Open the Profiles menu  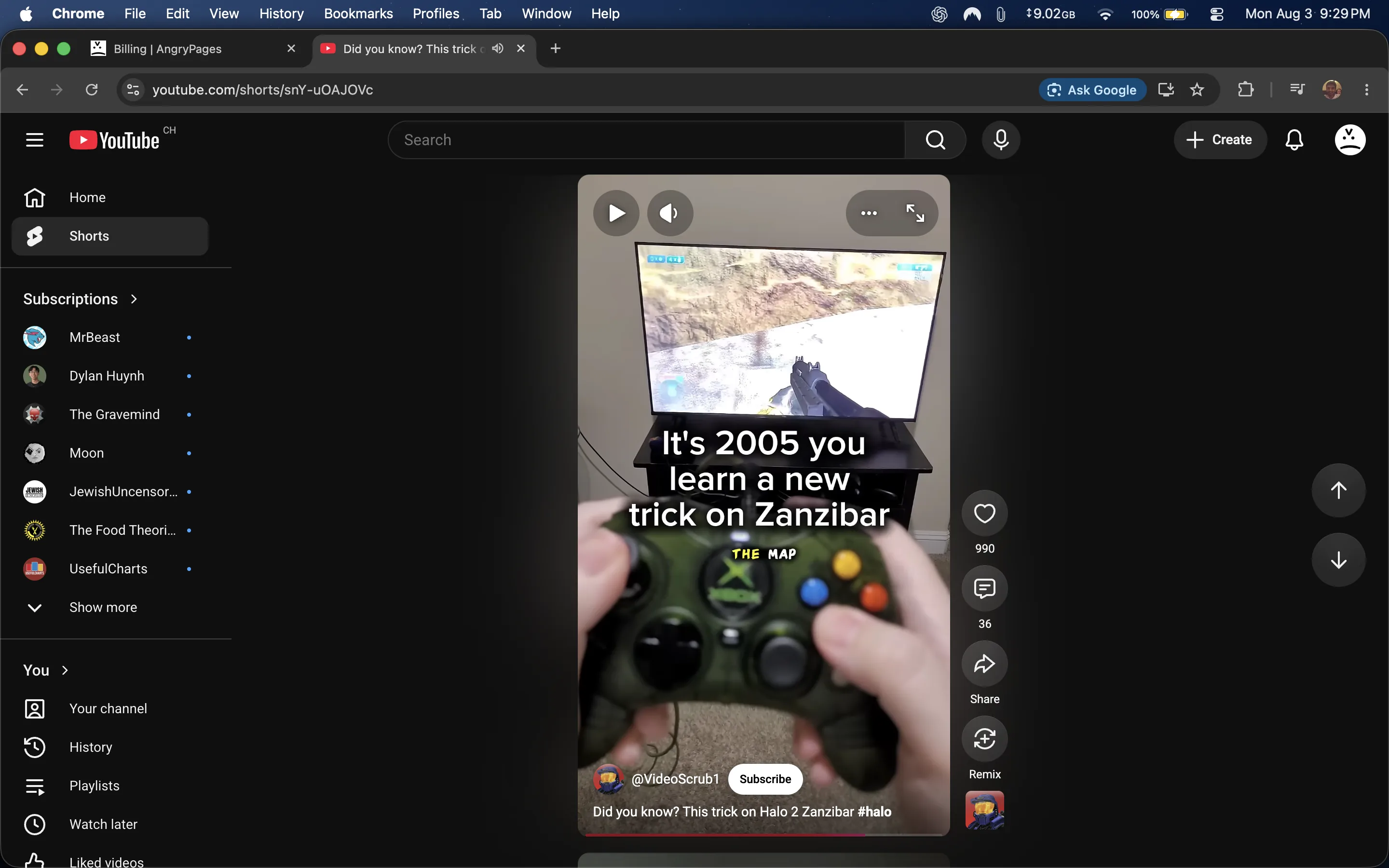pos(436,14)
